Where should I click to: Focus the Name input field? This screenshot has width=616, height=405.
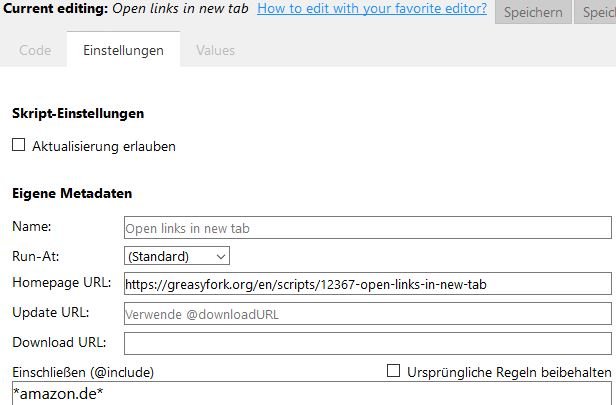tap(367, 228)
